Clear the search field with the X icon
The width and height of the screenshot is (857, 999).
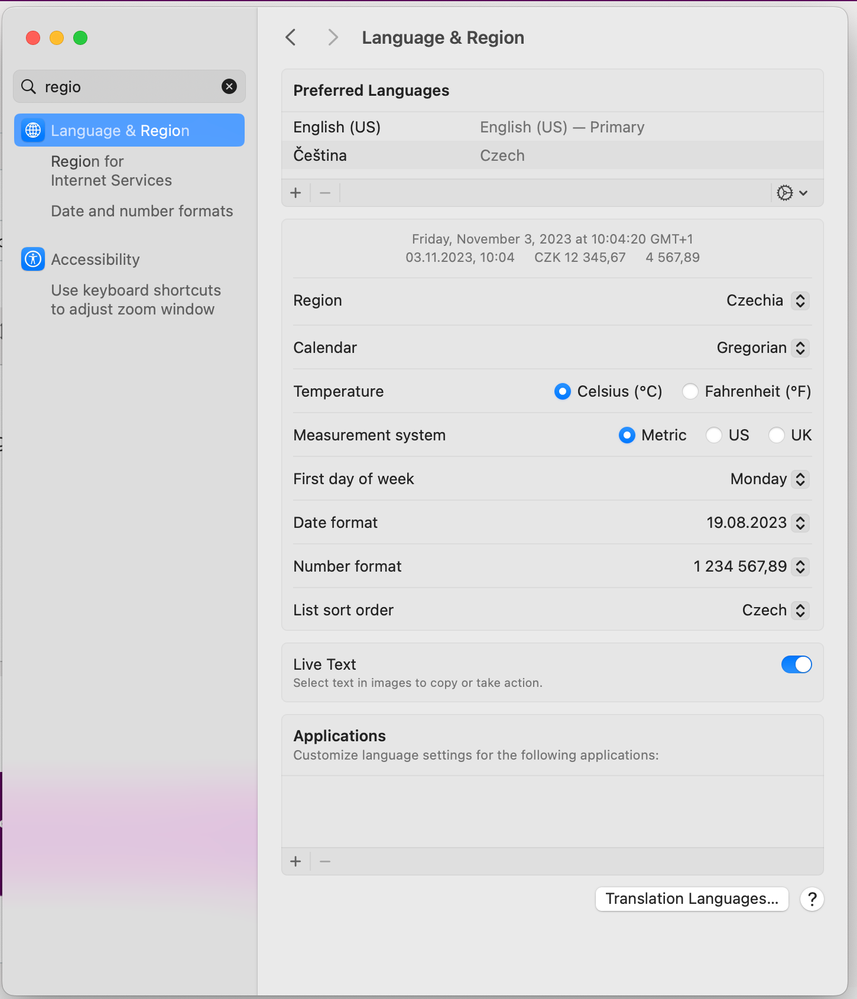tap(229, 86)
